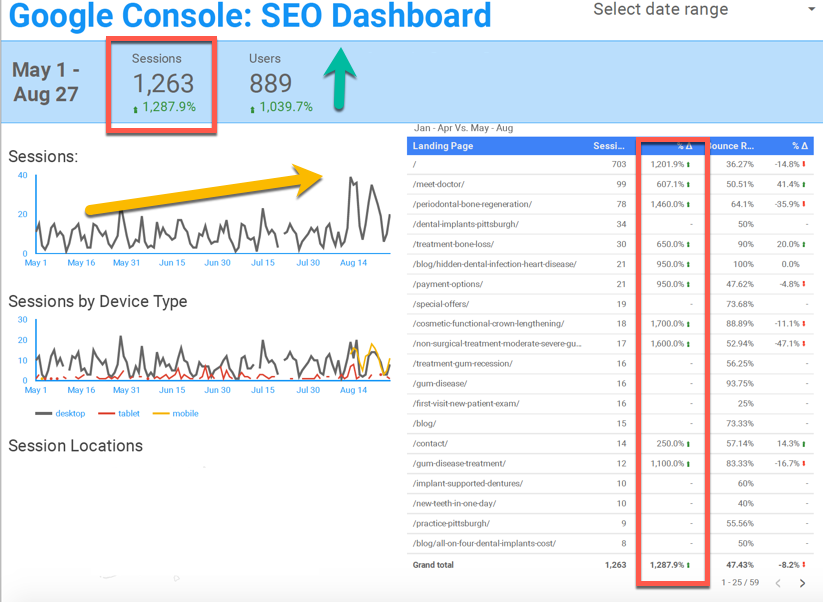
Task: Click the 703 sessions cell
Action: coord(619,164)
